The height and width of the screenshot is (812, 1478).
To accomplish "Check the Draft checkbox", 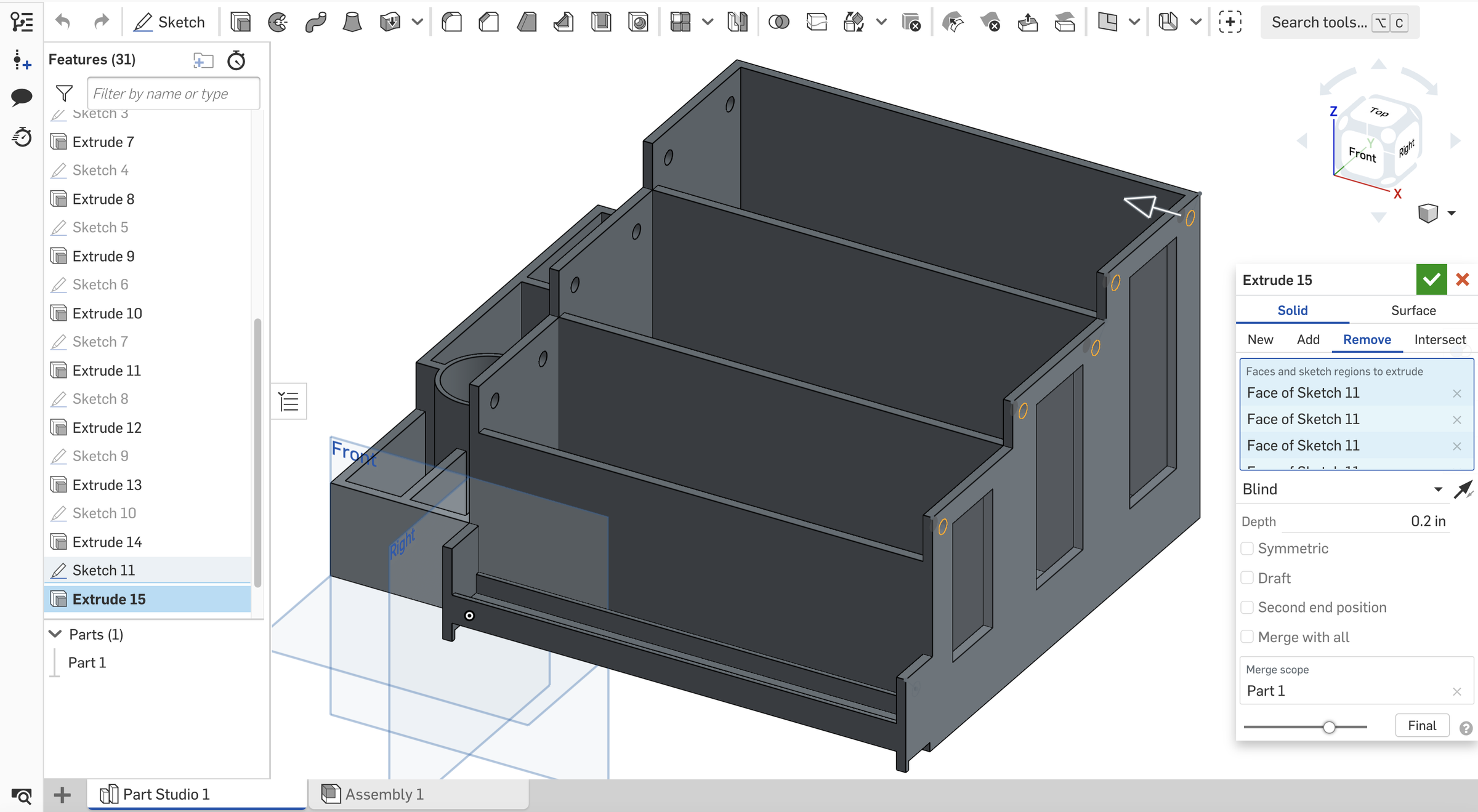I will point(1248,577).
